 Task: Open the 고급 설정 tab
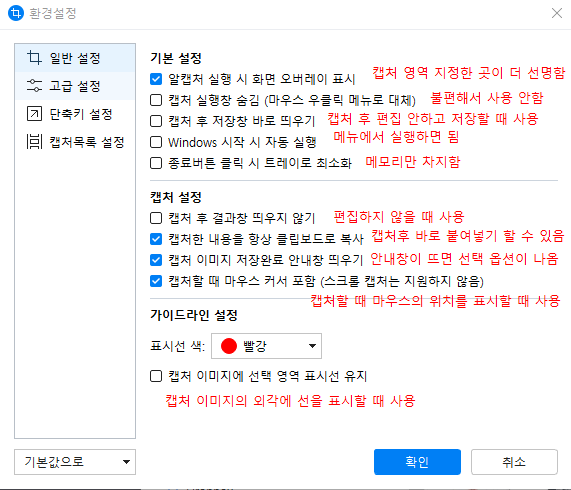point(75,86)
